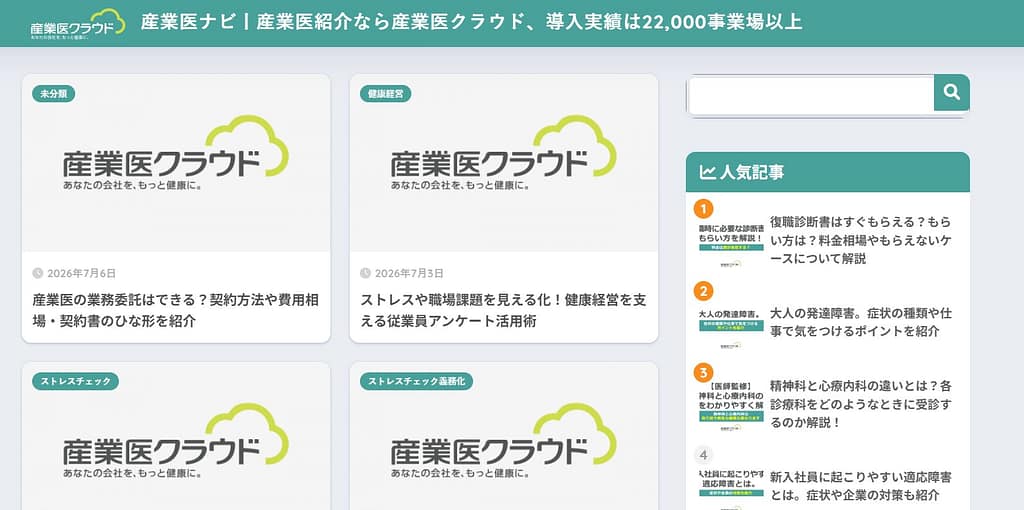Open popular article 大人の発達障害
The height and width of the screenshot is (510, 1024).
[x=861, y=322]
